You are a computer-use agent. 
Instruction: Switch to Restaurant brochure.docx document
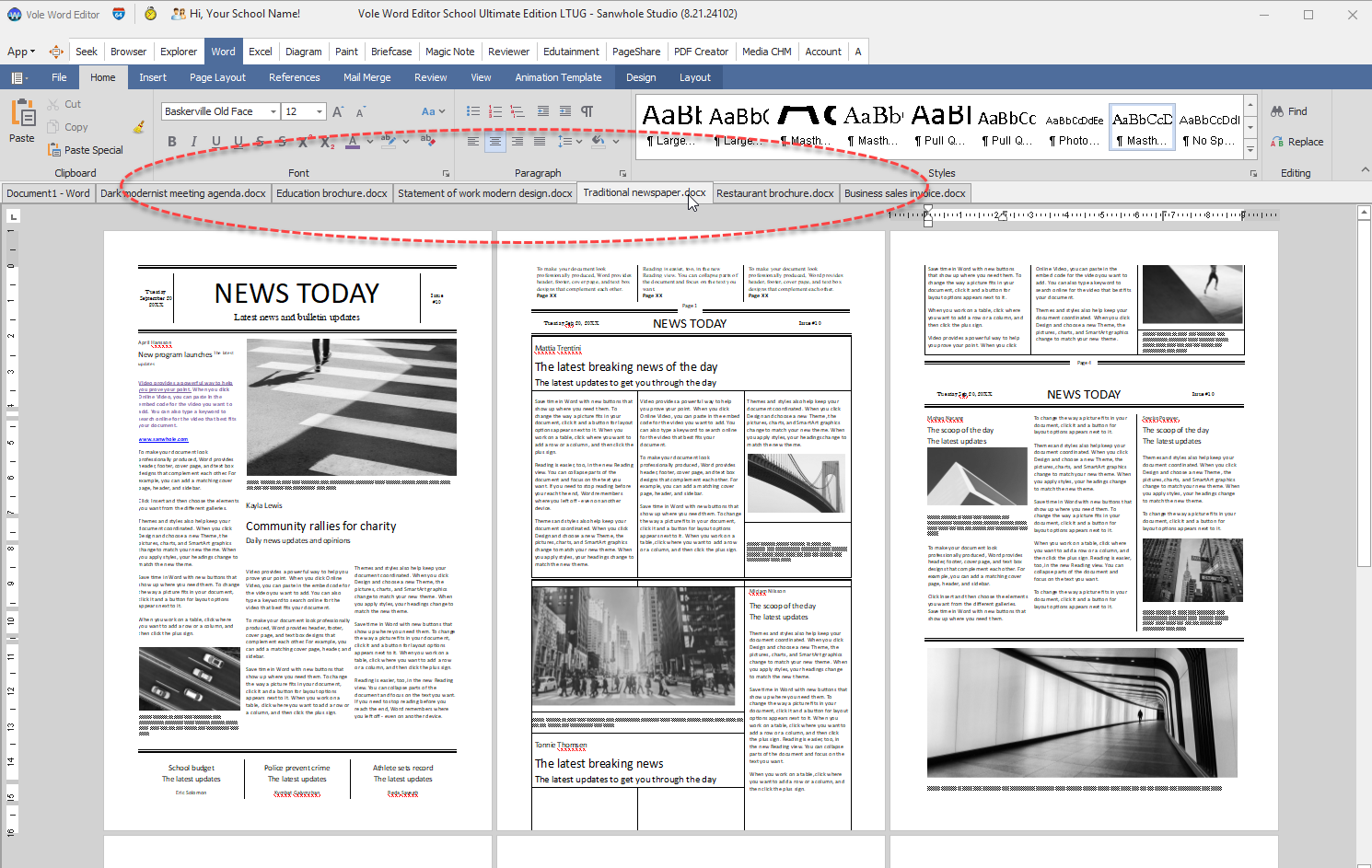tap(775, 193)
